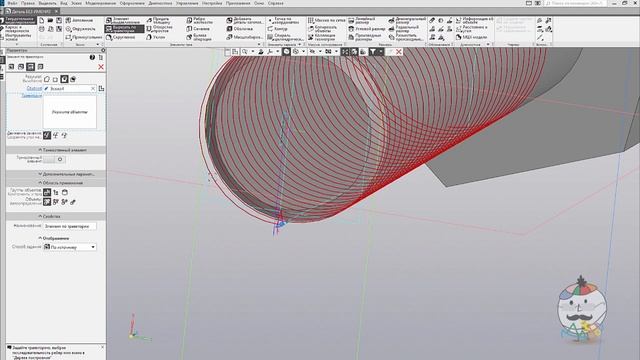640x360 pixels.
Task: Select the Отверстие простое tool
Action: coord(160,29)
